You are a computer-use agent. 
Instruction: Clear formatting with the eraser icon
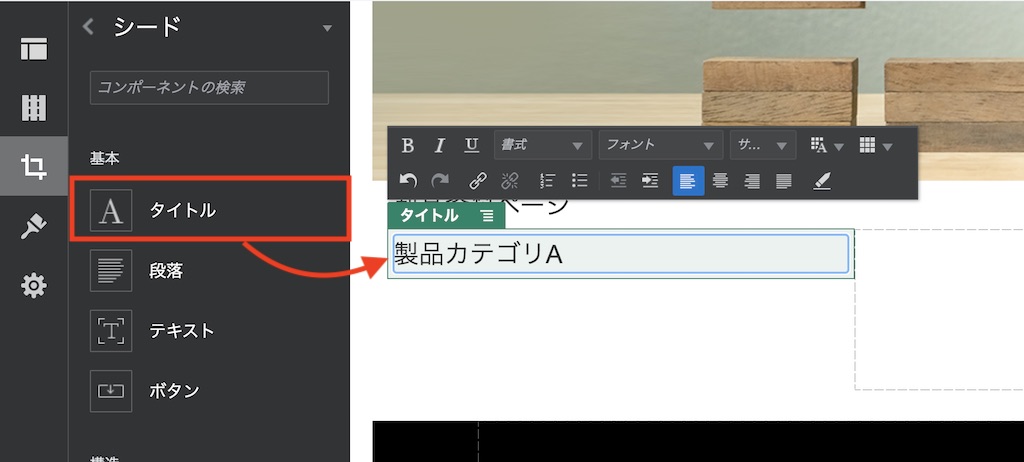point(822,181)
